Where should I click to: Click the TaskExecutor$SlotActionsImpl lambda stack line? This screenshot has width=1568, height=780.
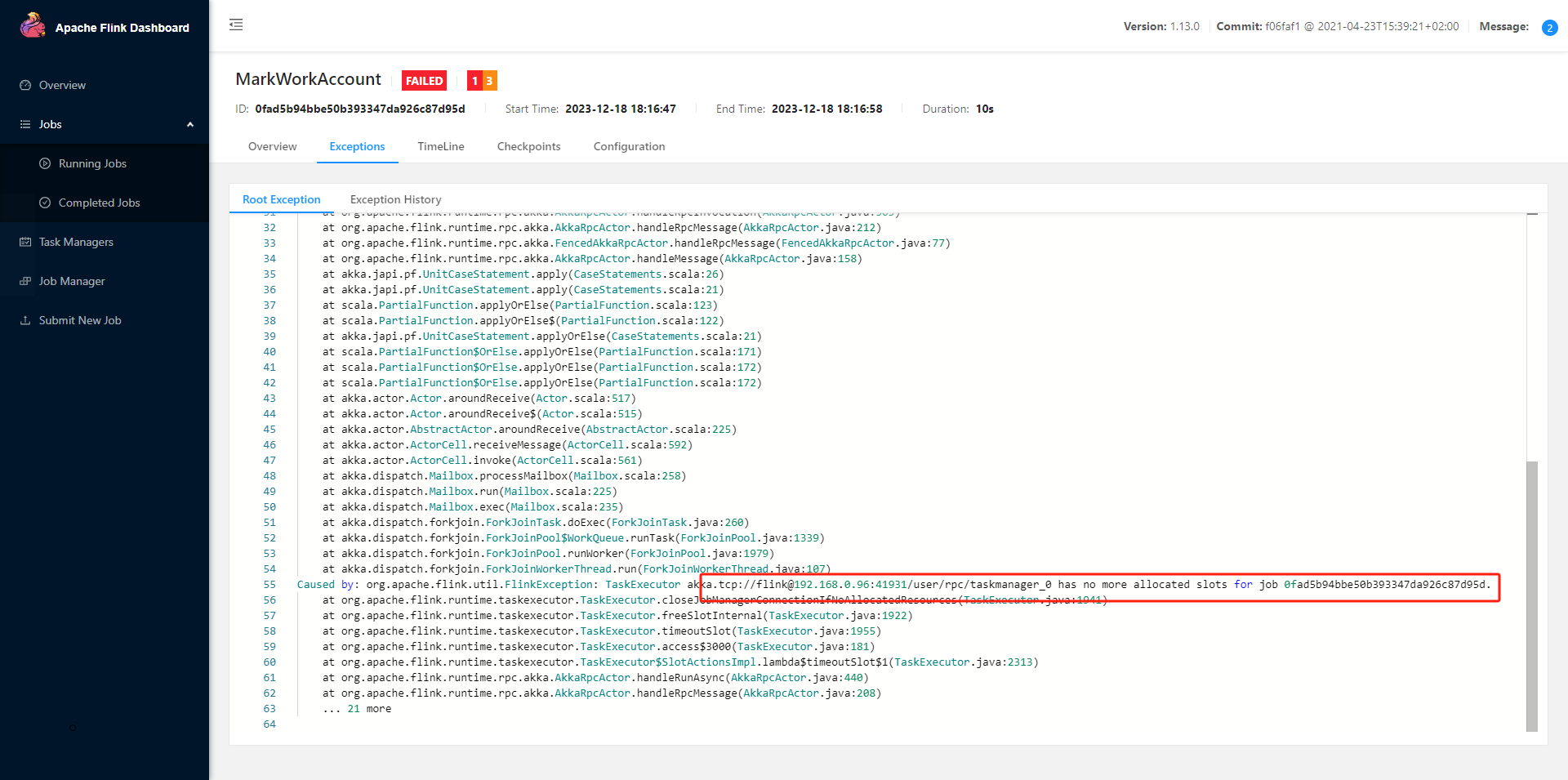click(x=680, y=662)
